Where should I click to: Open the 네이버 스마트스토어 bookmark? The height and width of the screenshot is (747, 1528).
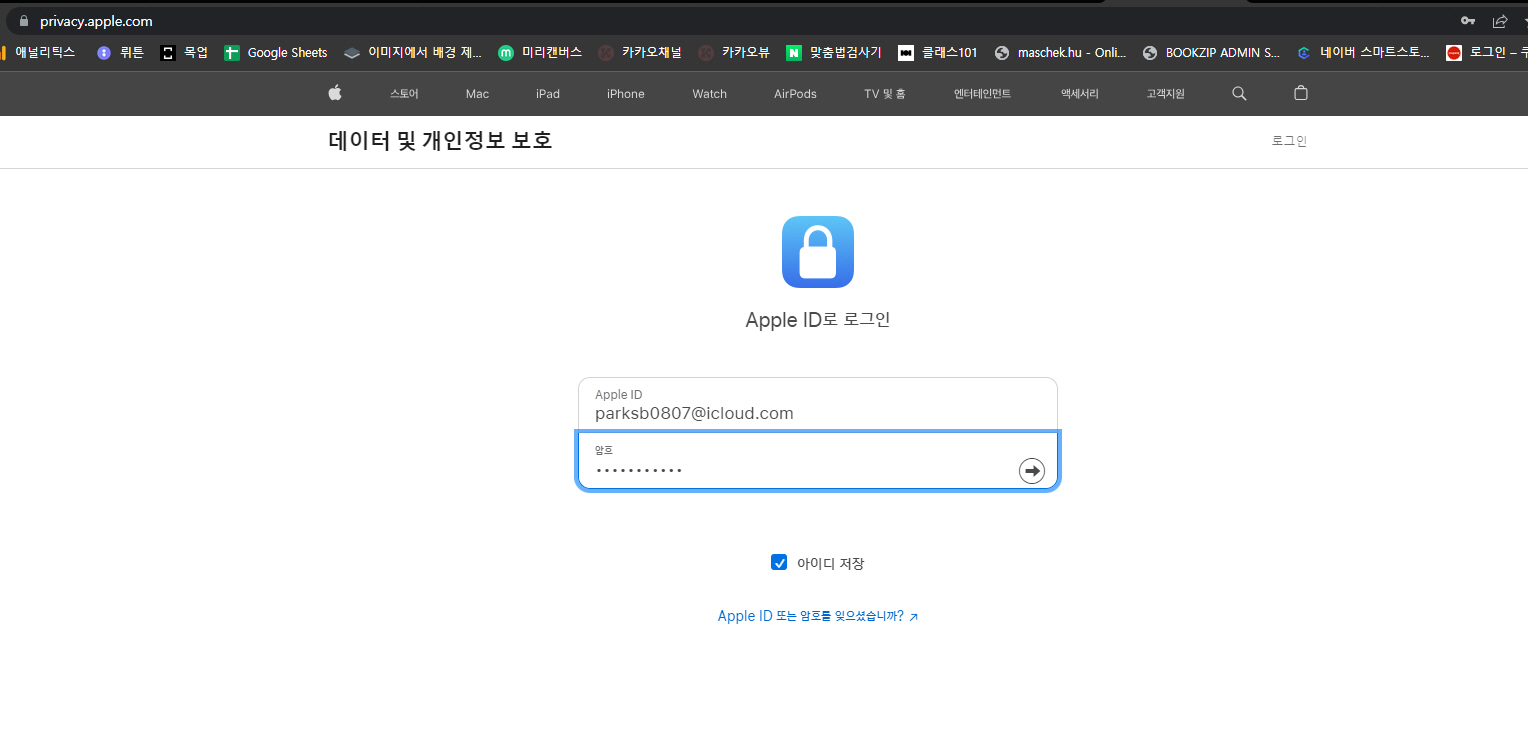click(x=1363, y=53)
